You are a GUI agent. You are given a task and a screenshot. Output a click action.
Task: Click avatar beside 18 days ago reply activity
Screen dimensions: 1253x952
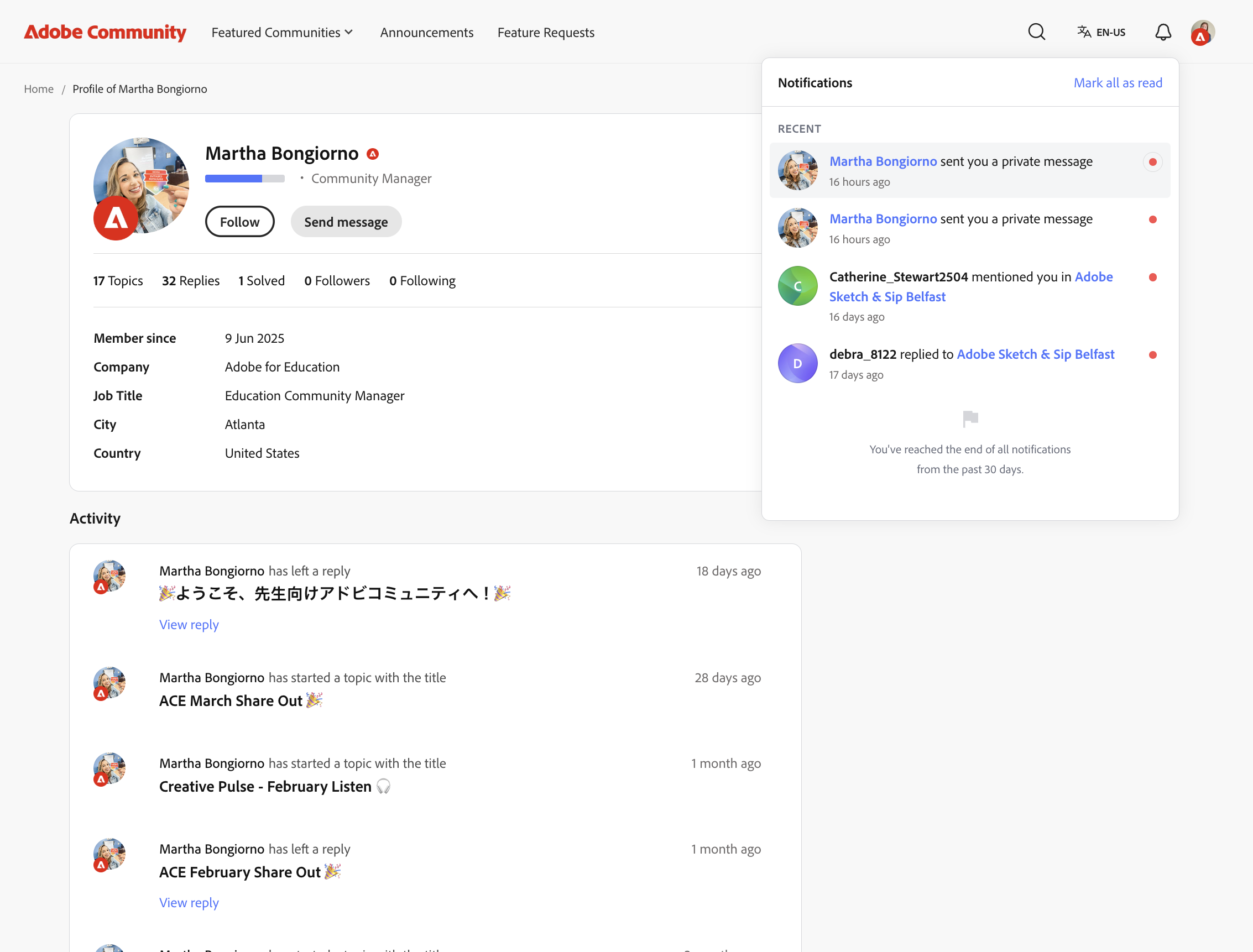[x=109, y=577]
